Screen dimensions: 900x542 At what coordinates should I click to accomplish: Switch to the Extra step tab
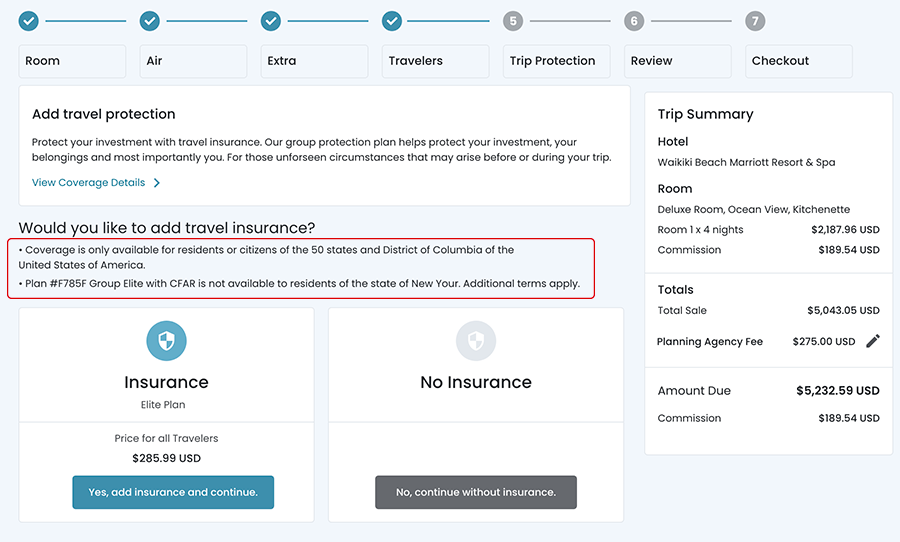(314, 61)
